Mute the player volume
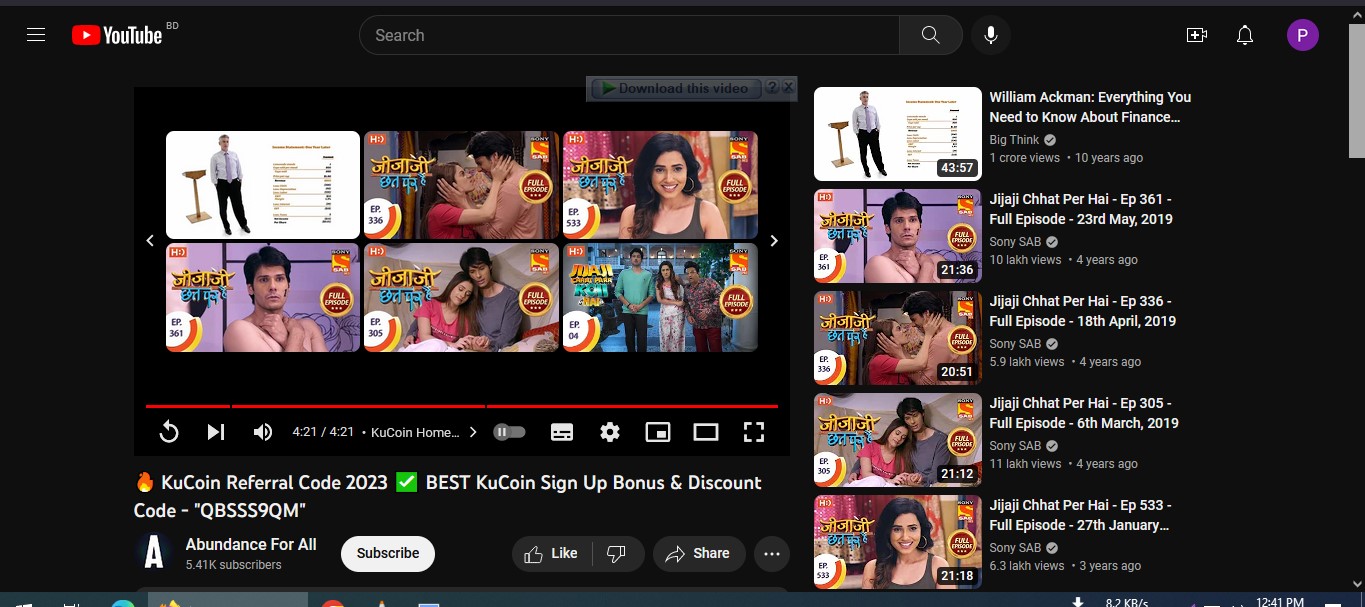The image size is (1365, 607). coord(262,432)
